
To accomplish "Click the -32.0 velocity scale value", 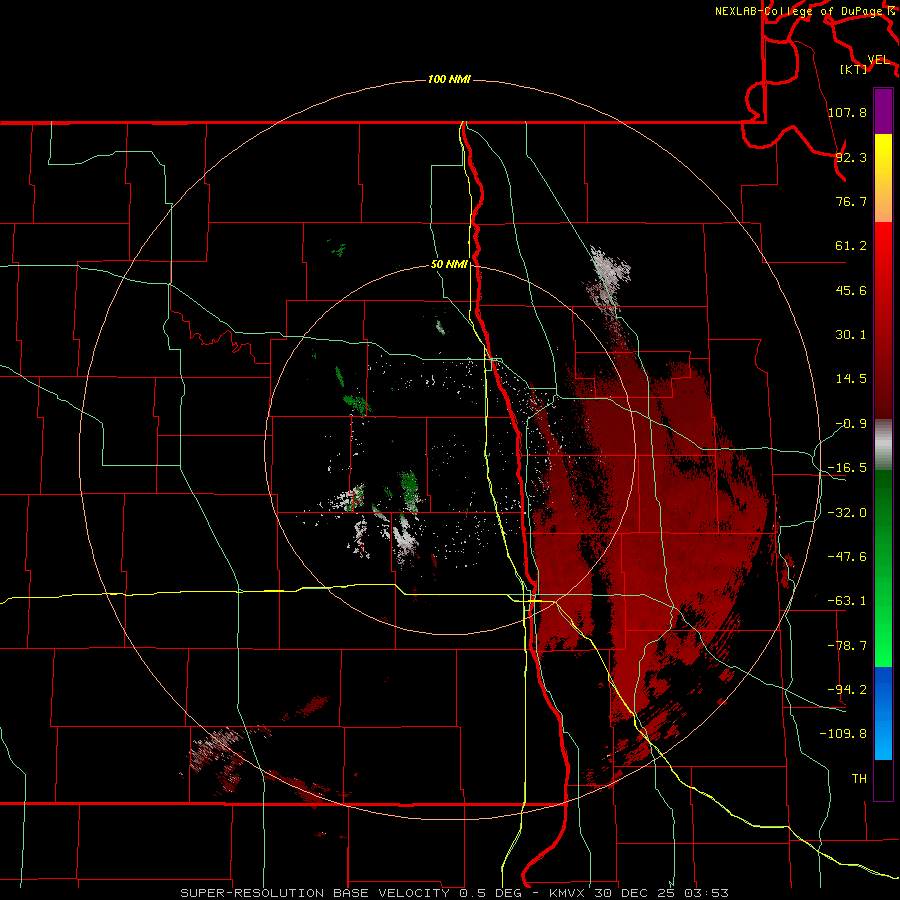I will pyautogui.click(x=847, y=513).
